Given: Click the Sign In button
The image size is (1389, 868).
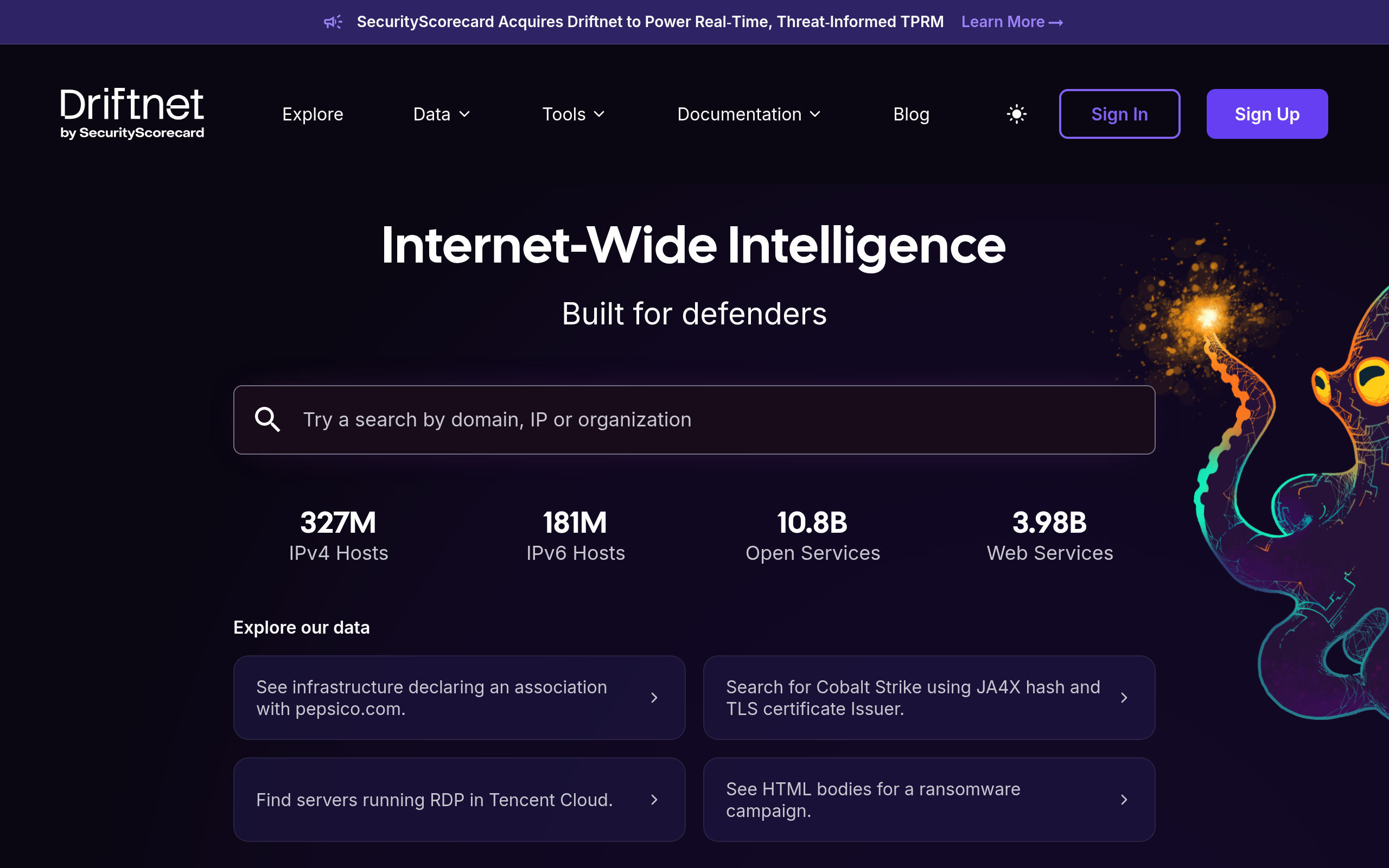Looking at the screenshot, I should (1119, 114).
